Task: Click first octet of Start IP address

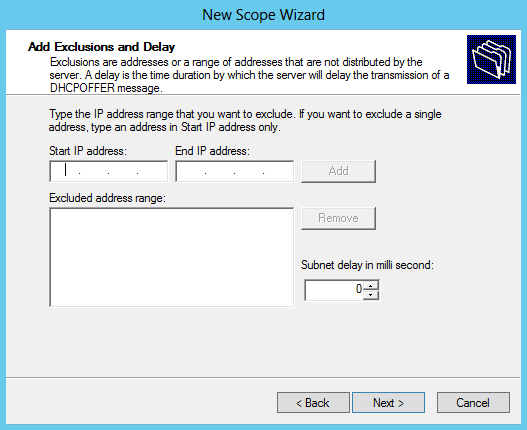Action: [x=65, y=171]
